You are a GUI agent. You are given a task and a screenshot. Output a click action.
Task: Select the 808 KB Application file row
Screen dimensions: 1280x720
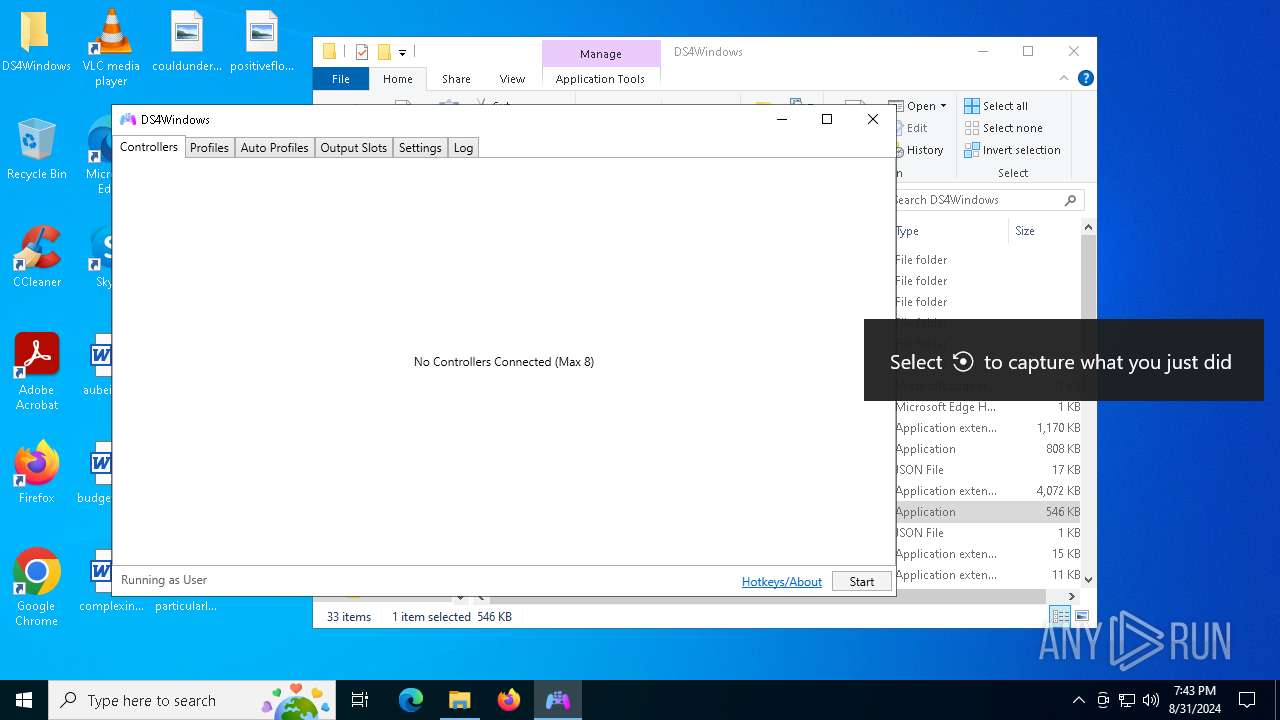click(x=988, y=449)
